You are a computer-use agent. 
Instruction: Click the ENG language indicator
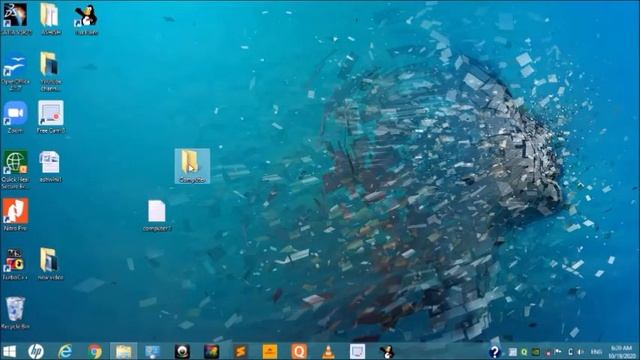[x=596, y=352]
